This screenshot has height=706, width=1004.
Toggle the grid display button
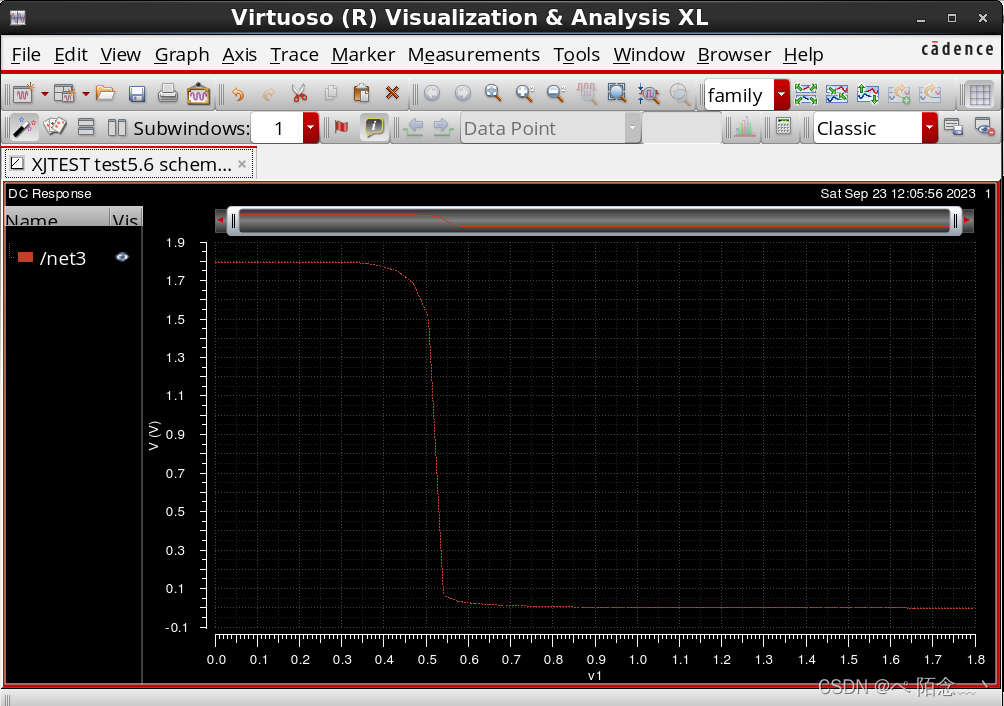click(980, 95)
